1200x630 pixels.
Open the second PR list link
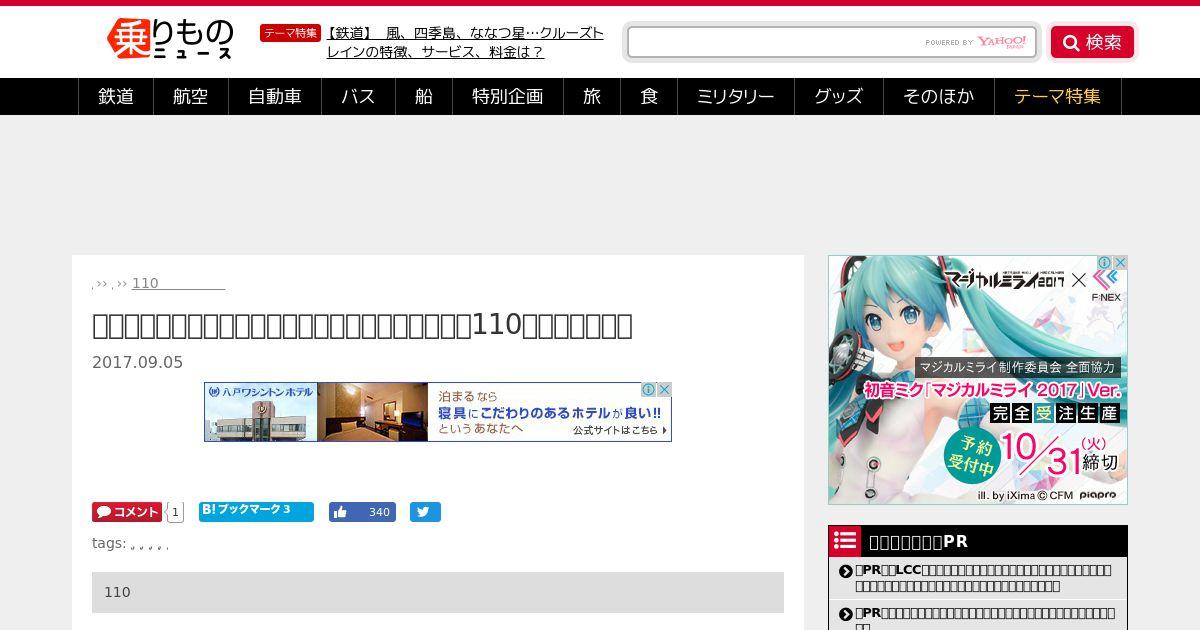coord(986,618)
